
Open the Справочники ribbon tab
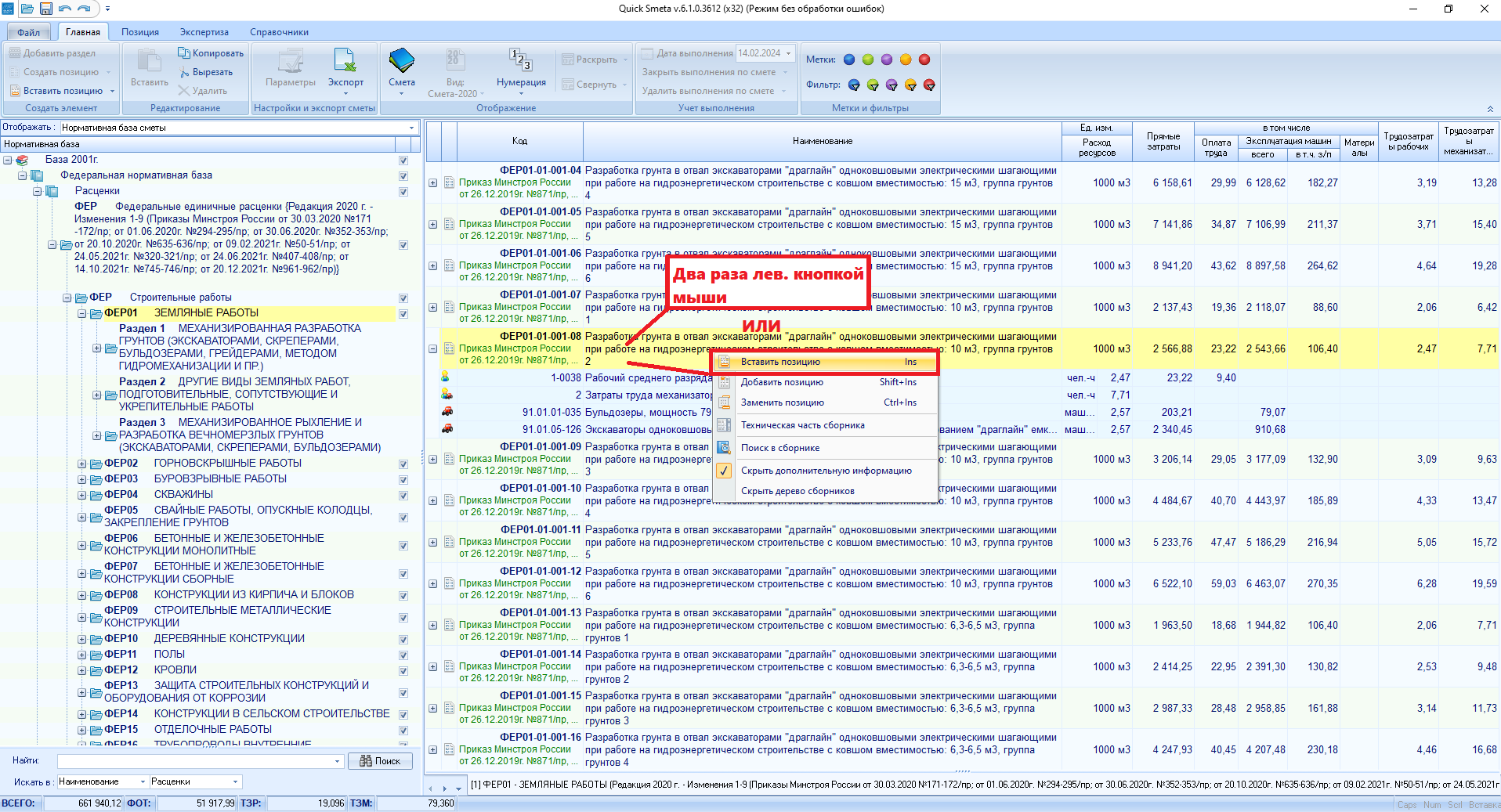279,32
